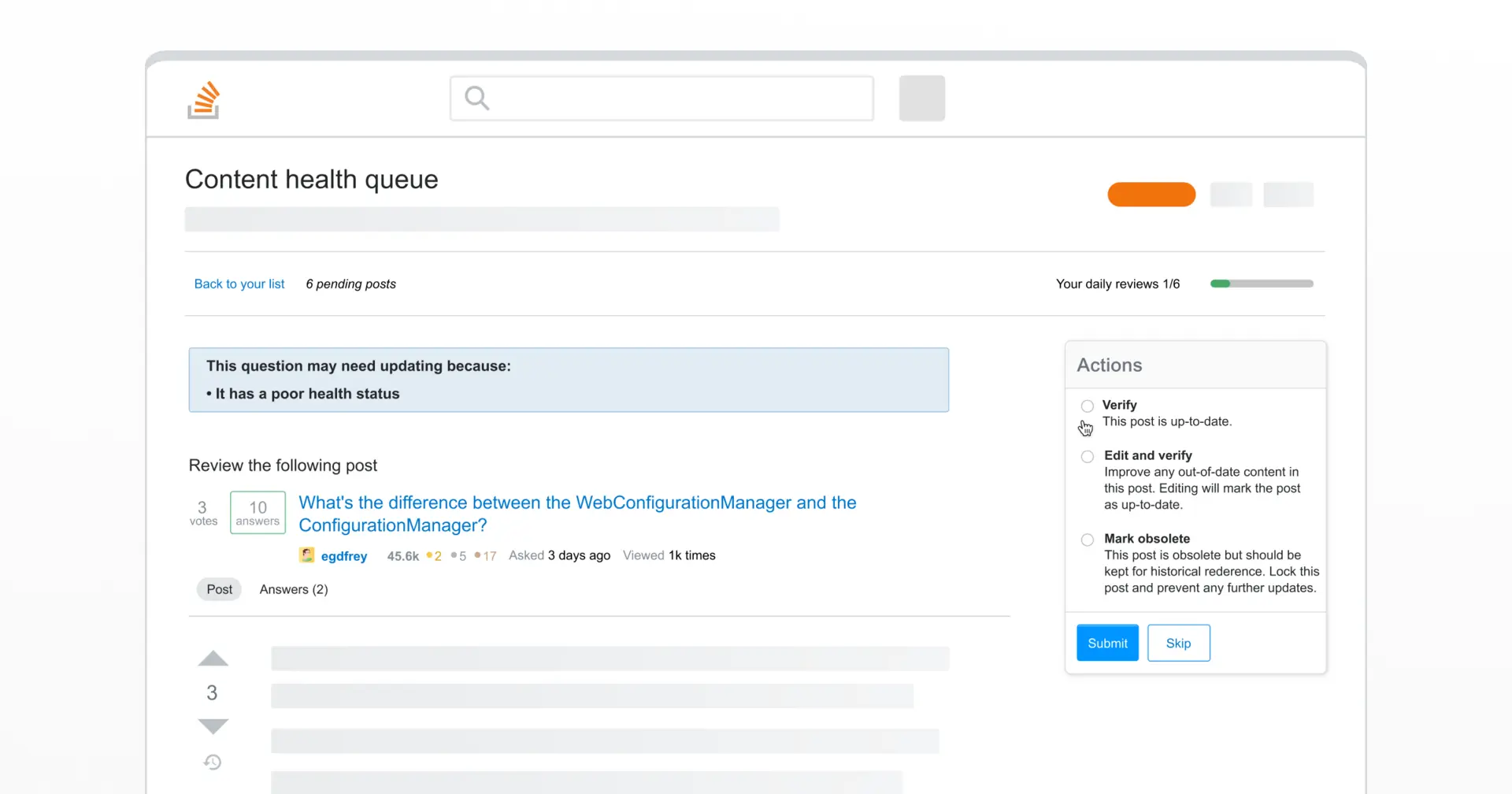Click the 10 answers count box
This screenshot has width=1512, height=794.
coord(258,513)
